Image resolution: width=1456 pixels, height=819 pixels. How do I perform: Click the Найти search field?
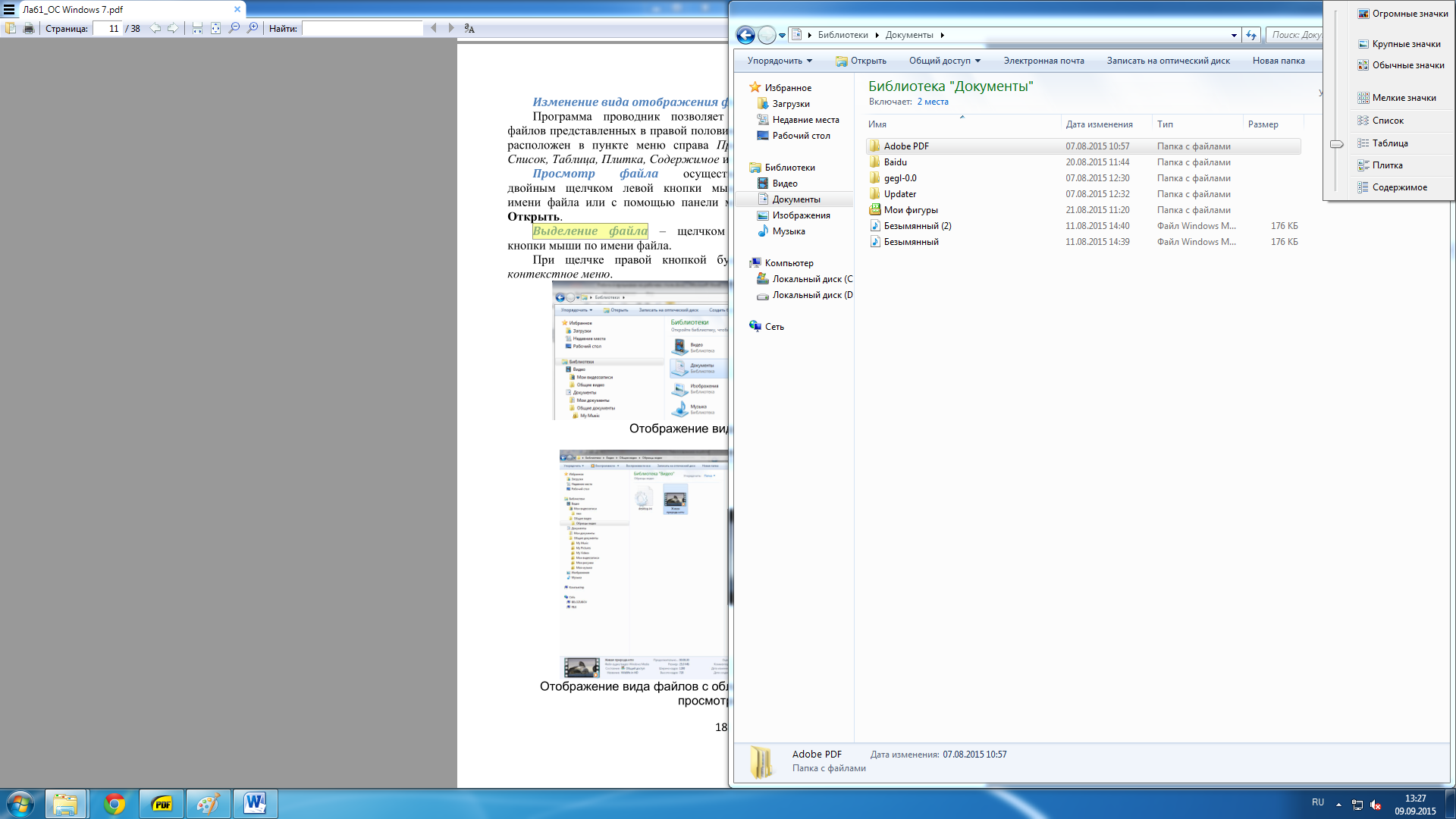pos(362,29)
